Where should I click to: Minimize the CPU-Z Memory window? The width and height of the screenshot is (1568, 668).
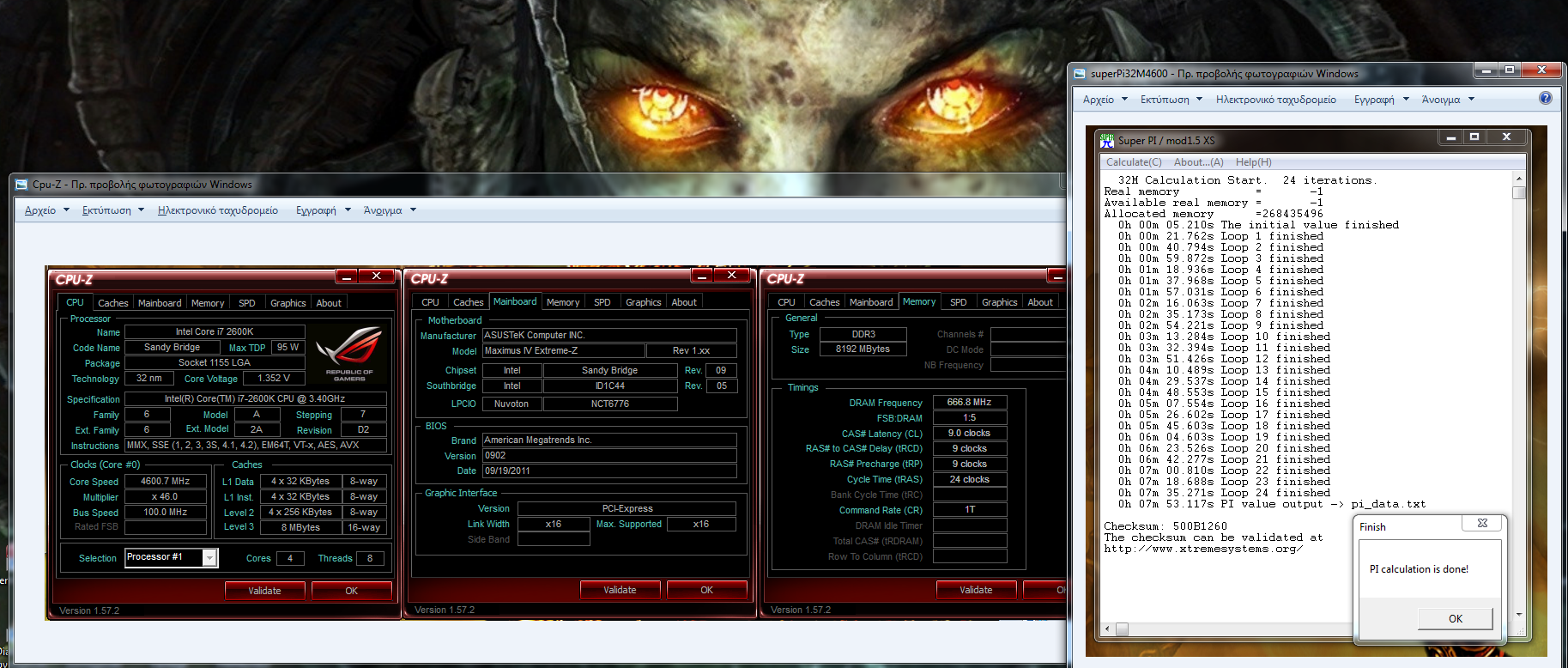coord(1057,276)
